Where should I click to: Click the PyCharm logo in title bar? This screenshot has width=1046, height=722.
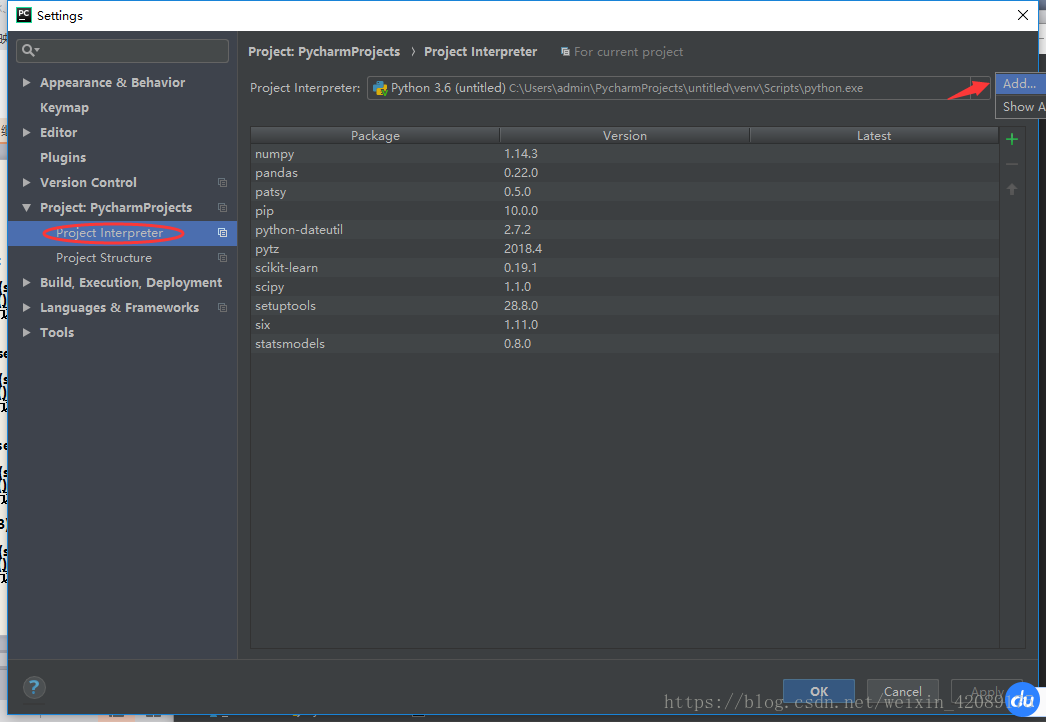(23, 15)
